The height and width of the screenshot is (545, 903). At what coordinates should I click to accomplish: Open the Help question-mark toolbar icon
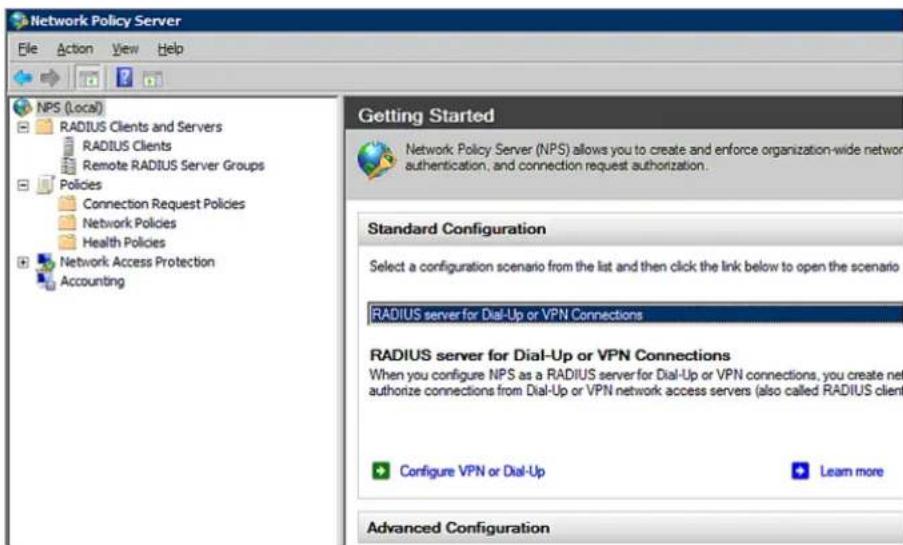click(124, 77)
